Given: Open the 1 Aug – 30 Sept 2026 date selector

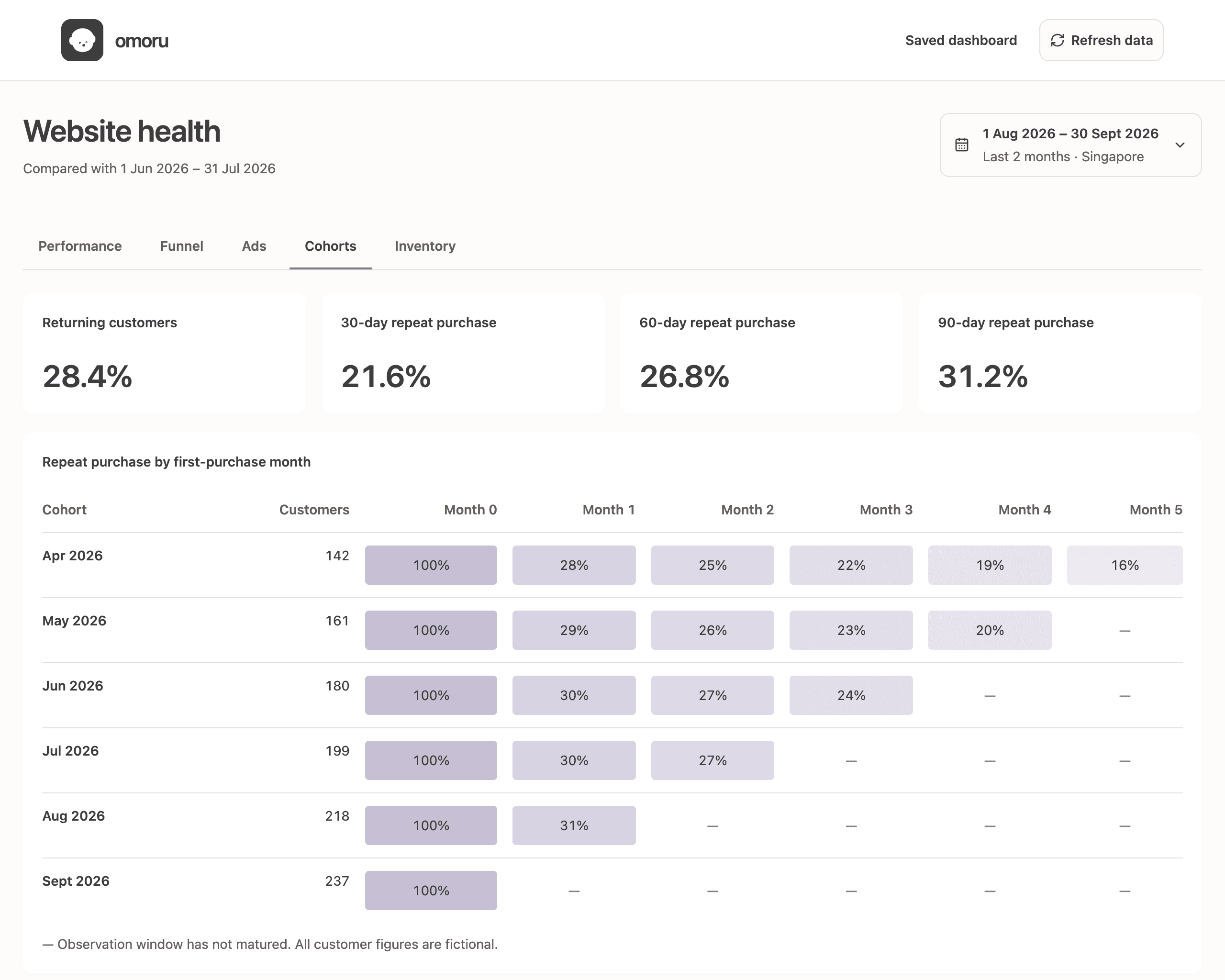Looking at the screenshot, I should (x=1070, y=145).
